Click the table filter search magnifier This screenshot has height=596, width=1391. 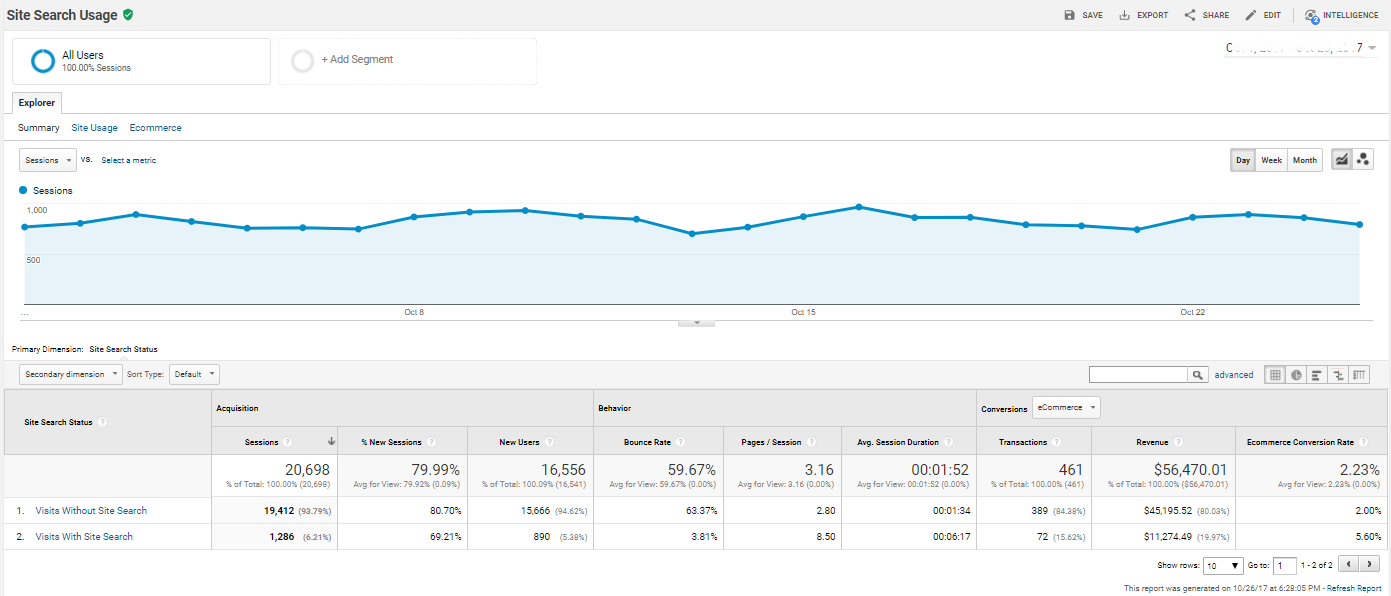[x=1198, y=373]
